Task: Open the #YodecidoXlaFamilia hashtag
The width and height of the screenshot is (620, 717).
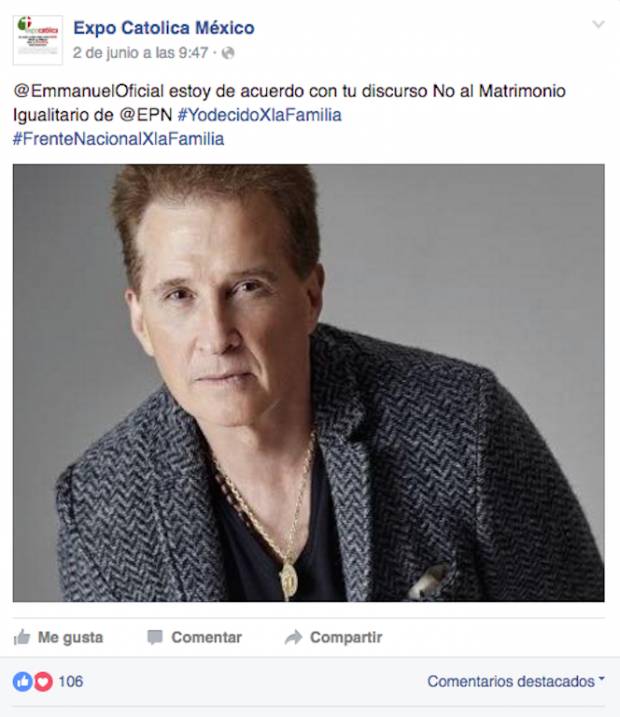Action: (x=259, y=115)
